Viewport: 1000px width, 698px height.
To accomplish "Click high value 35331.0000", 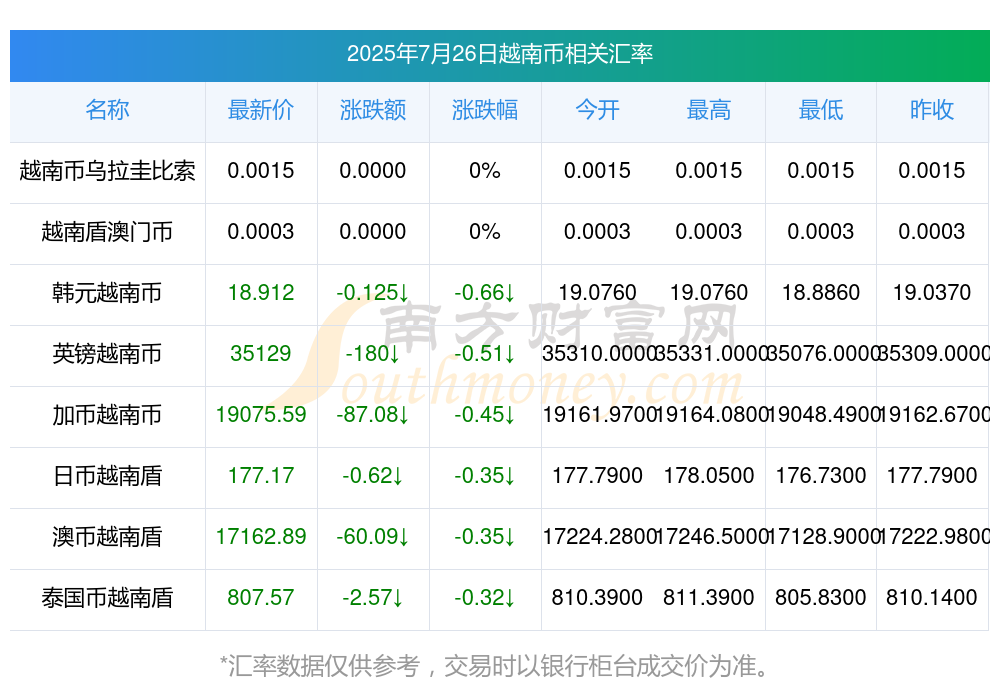I will pyautogui.click(x=710, y=353).
